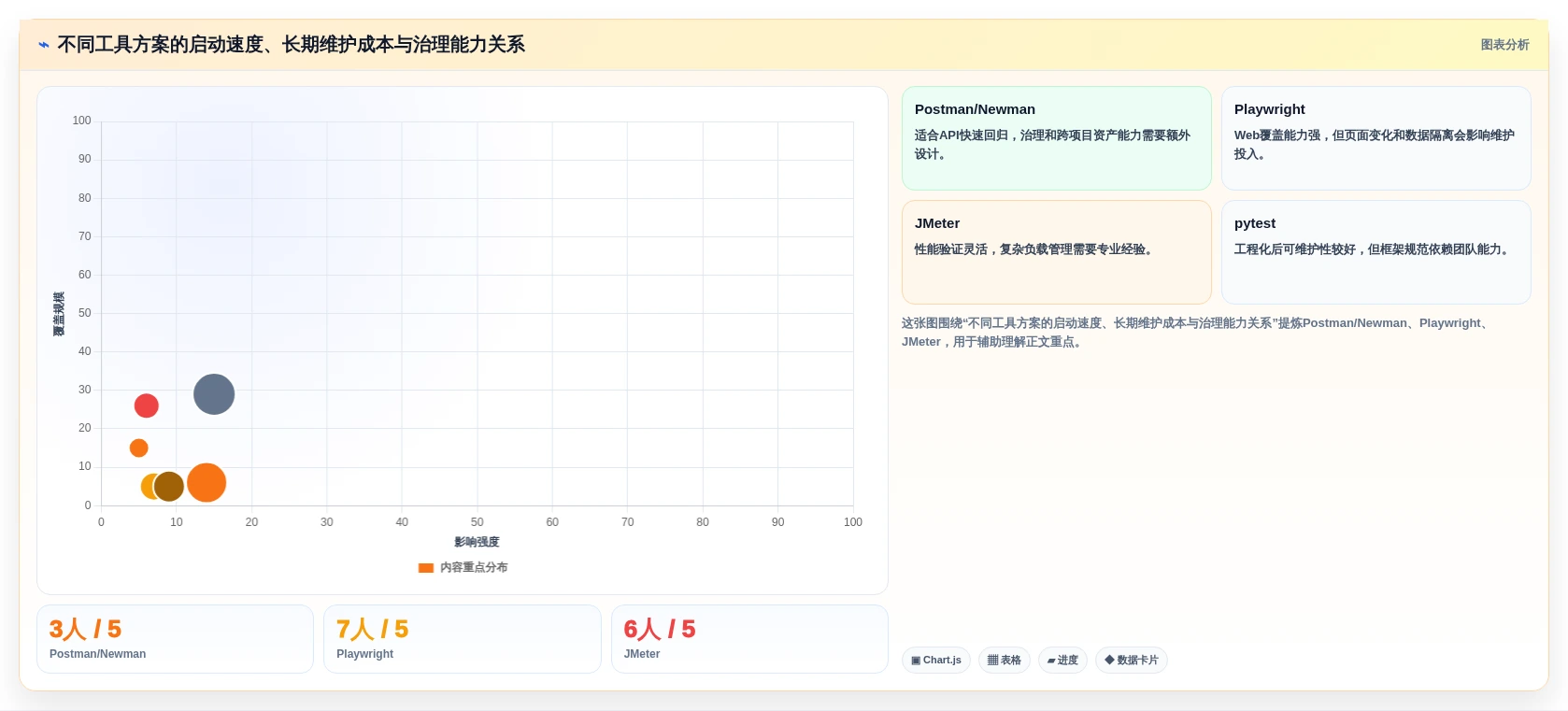Click the 进度 tag chip

click(1062, 660)
